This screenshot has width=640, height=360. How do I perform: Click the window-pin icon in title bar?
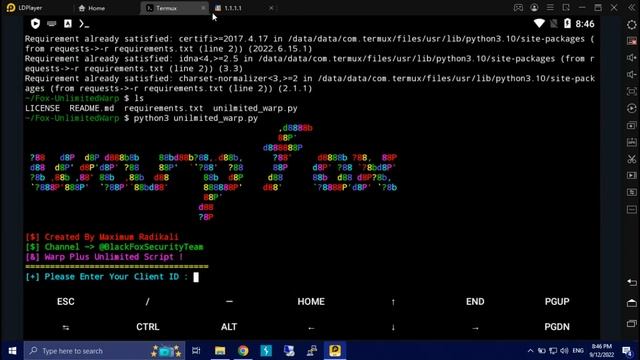566,8
